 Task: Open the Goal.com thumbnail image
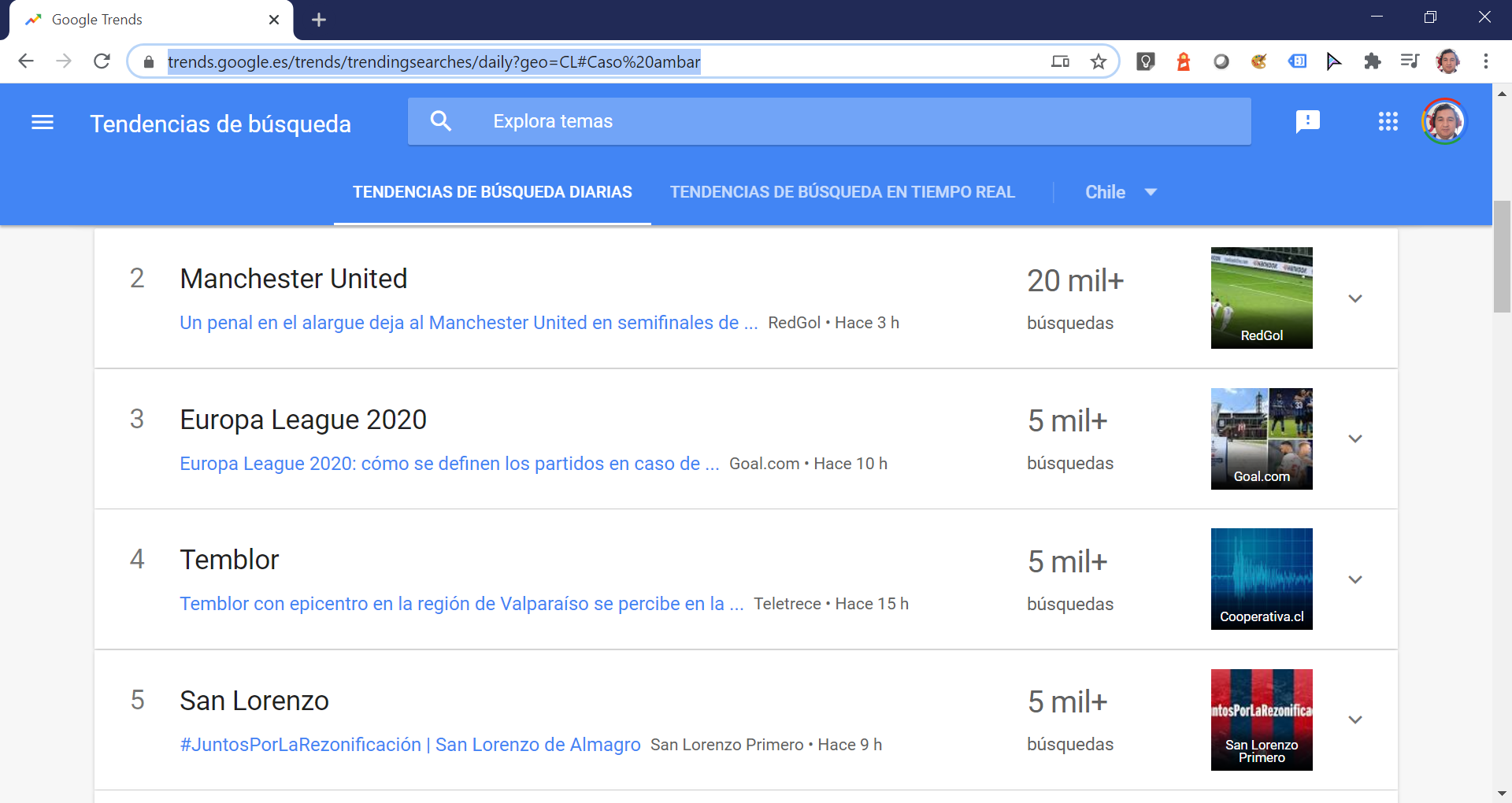pos(1262,439)
